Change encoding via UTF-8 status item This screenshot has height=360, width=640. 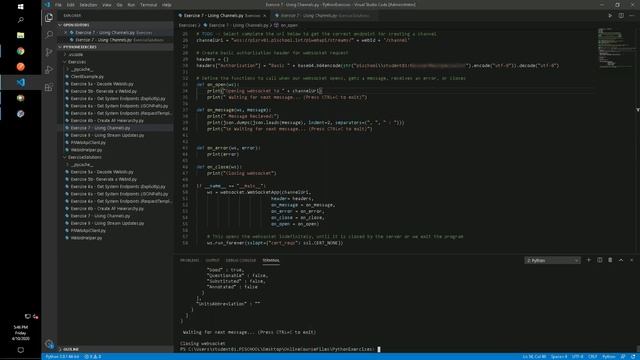point(577,356)
